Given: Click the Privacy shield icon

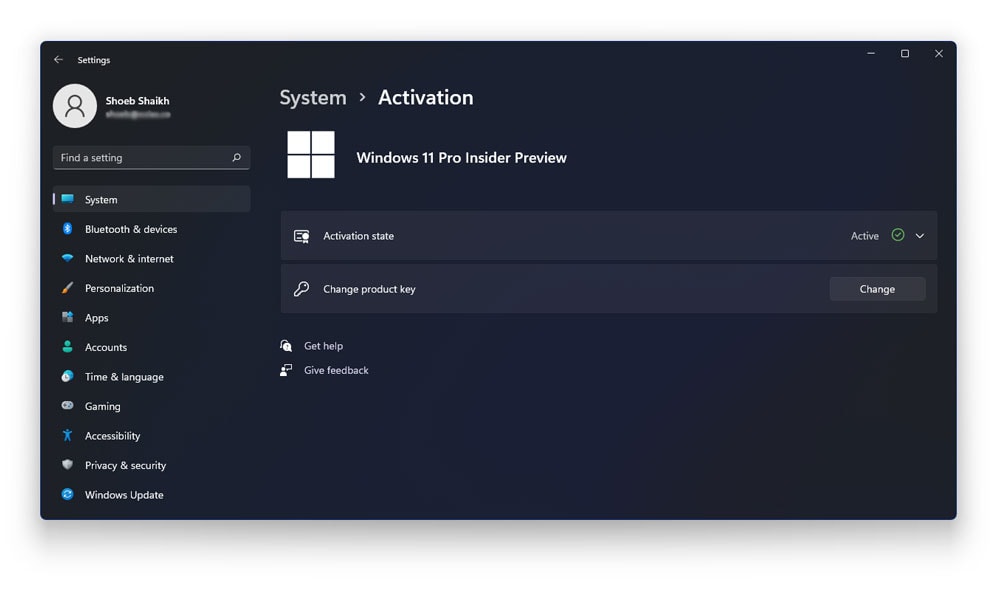Looking at the screenshot, I should [67, 465].
